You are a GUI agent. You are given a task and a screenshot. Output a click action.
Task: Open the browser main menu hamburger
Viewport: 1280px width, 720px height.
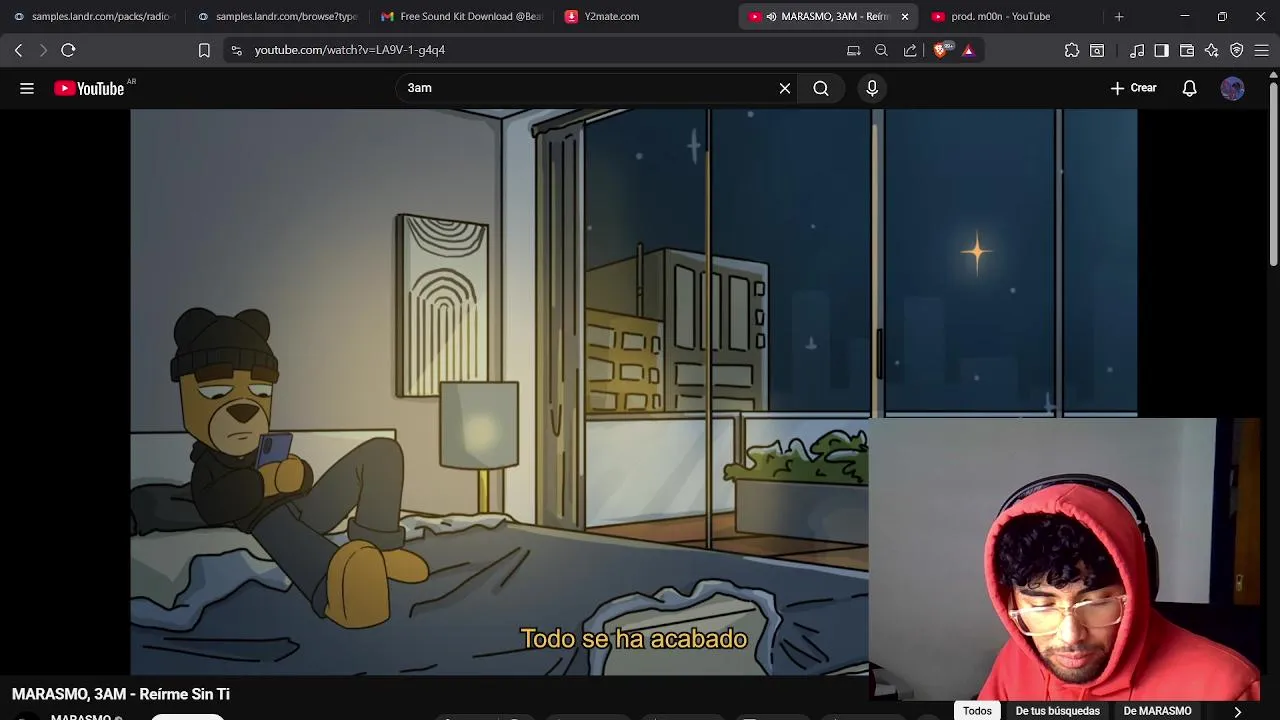tap(1261, 50)
